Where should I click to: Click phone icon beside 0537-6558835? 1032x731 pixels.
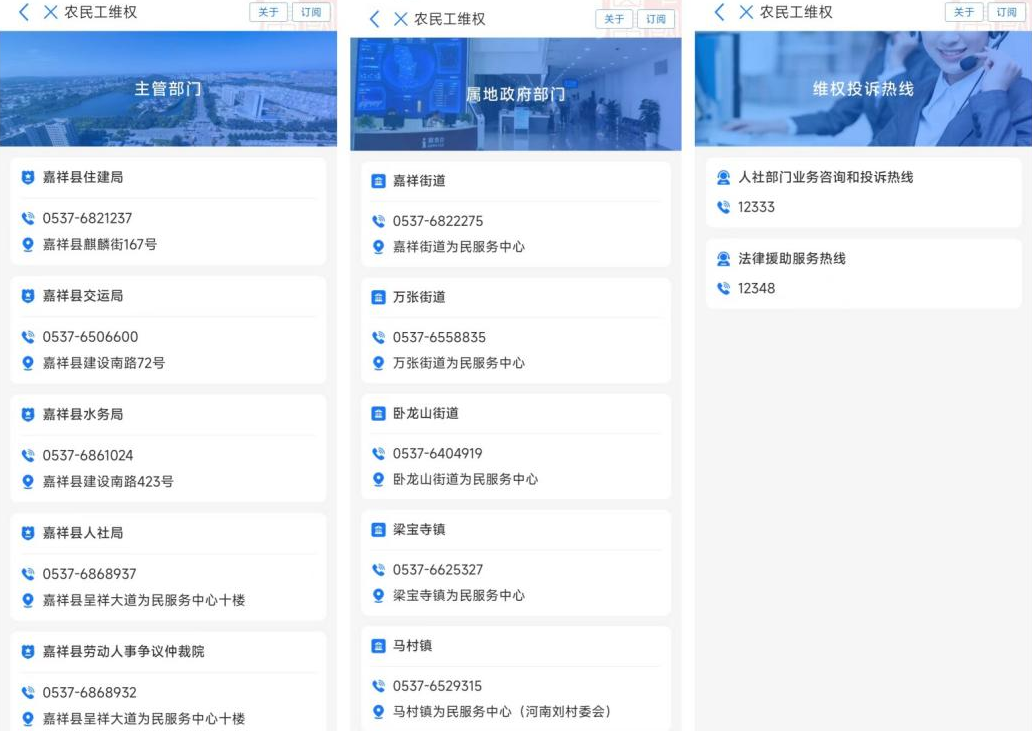[378, 338]
